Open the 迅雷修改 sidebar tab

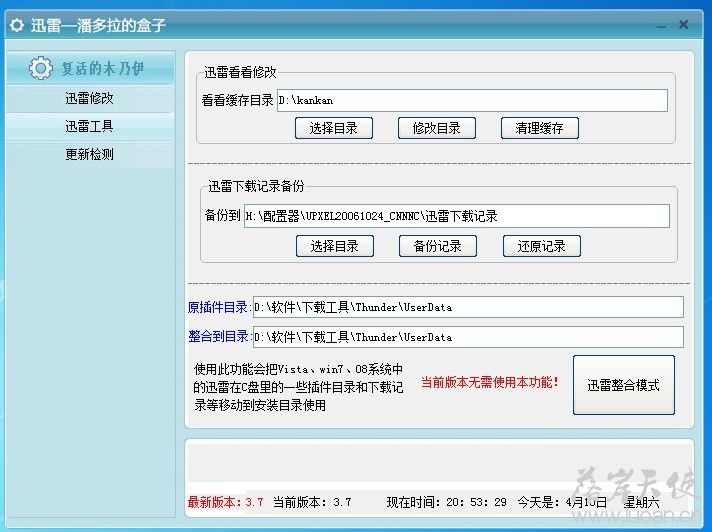89,99
